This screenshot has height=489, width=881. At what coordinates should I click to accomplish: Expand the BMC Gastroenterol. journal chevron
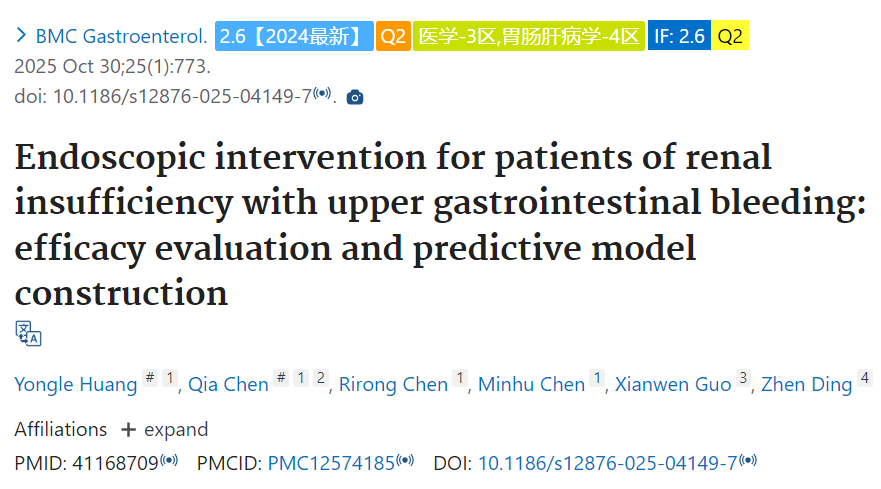coord(21,35)
